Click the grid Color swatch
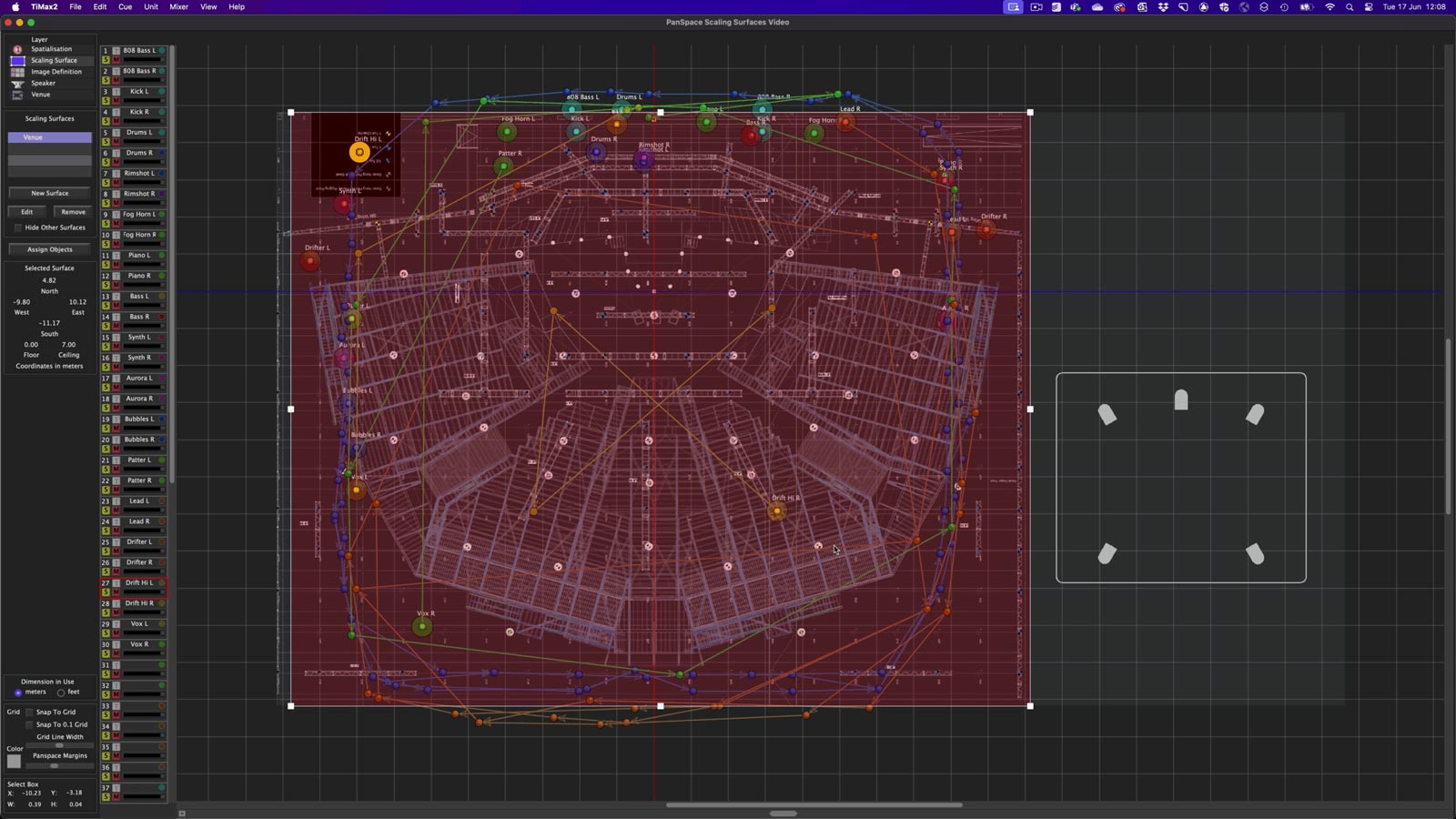 14,762
